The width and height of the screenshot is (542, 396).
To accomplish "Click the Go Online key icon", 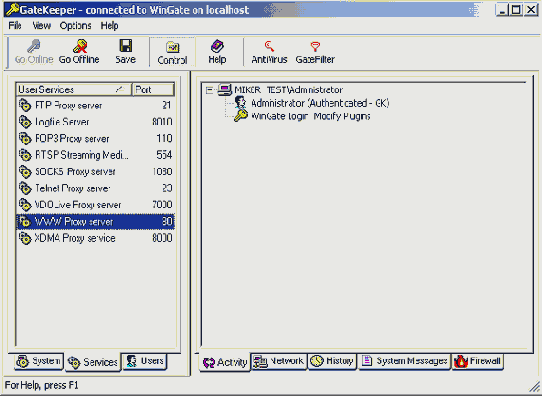I will coord(34,46).
